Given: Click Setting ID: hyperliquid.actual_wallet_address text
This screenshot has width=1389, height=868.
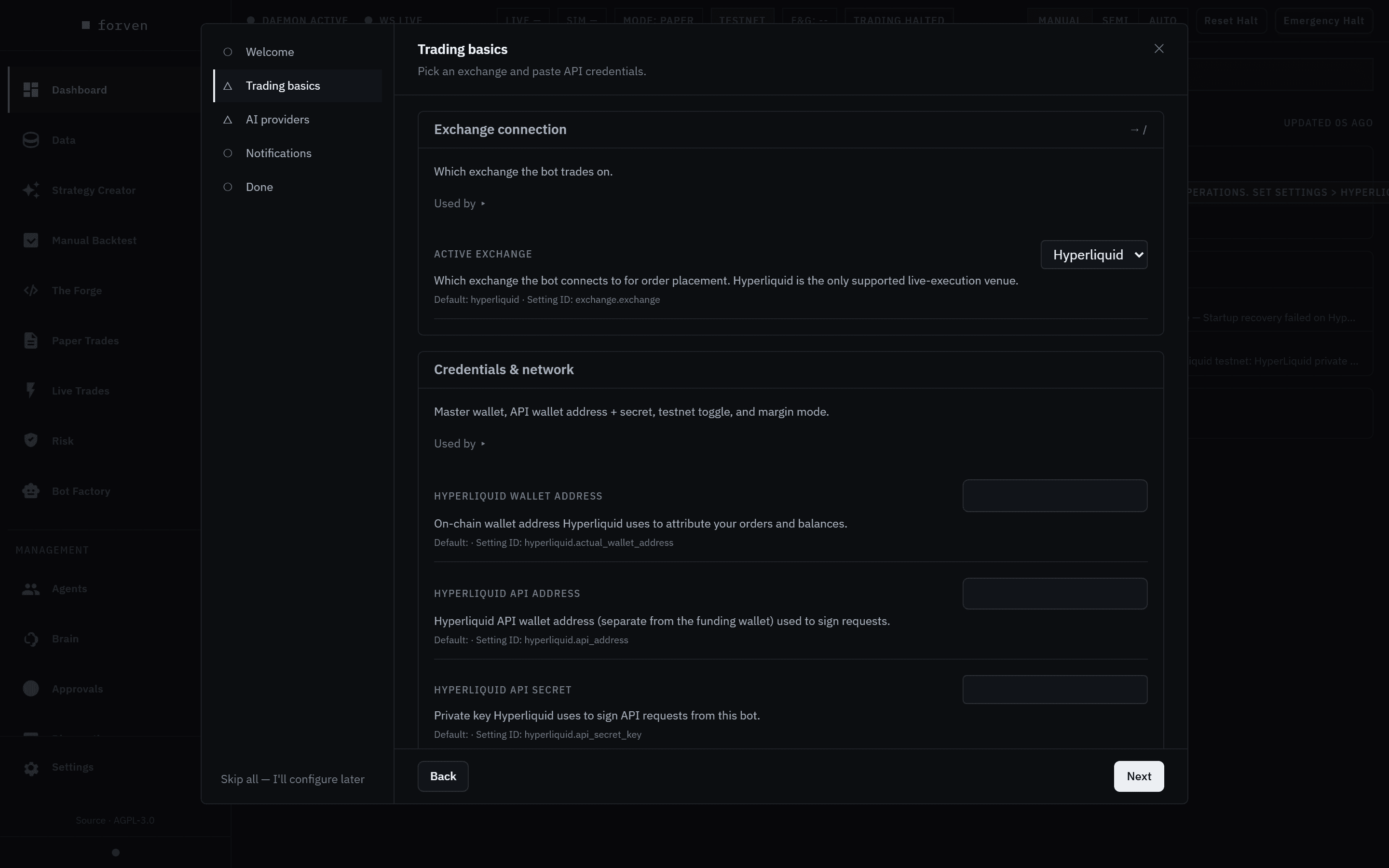Looking at the screenshot, I should pyautogui.click(x=574, y=543).
